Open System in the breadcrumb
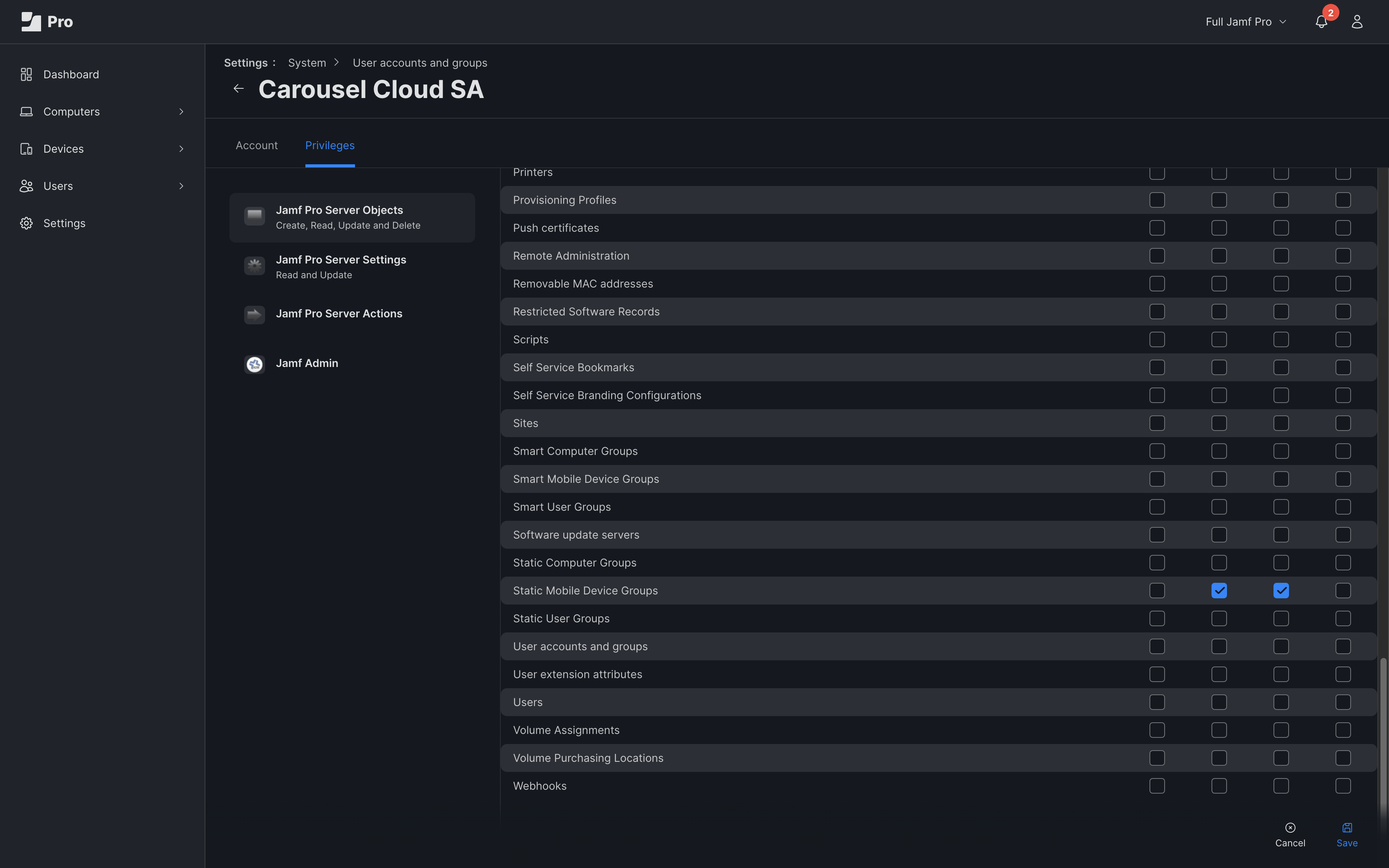This screenshot has height=868, width=1389. point(307,62)
